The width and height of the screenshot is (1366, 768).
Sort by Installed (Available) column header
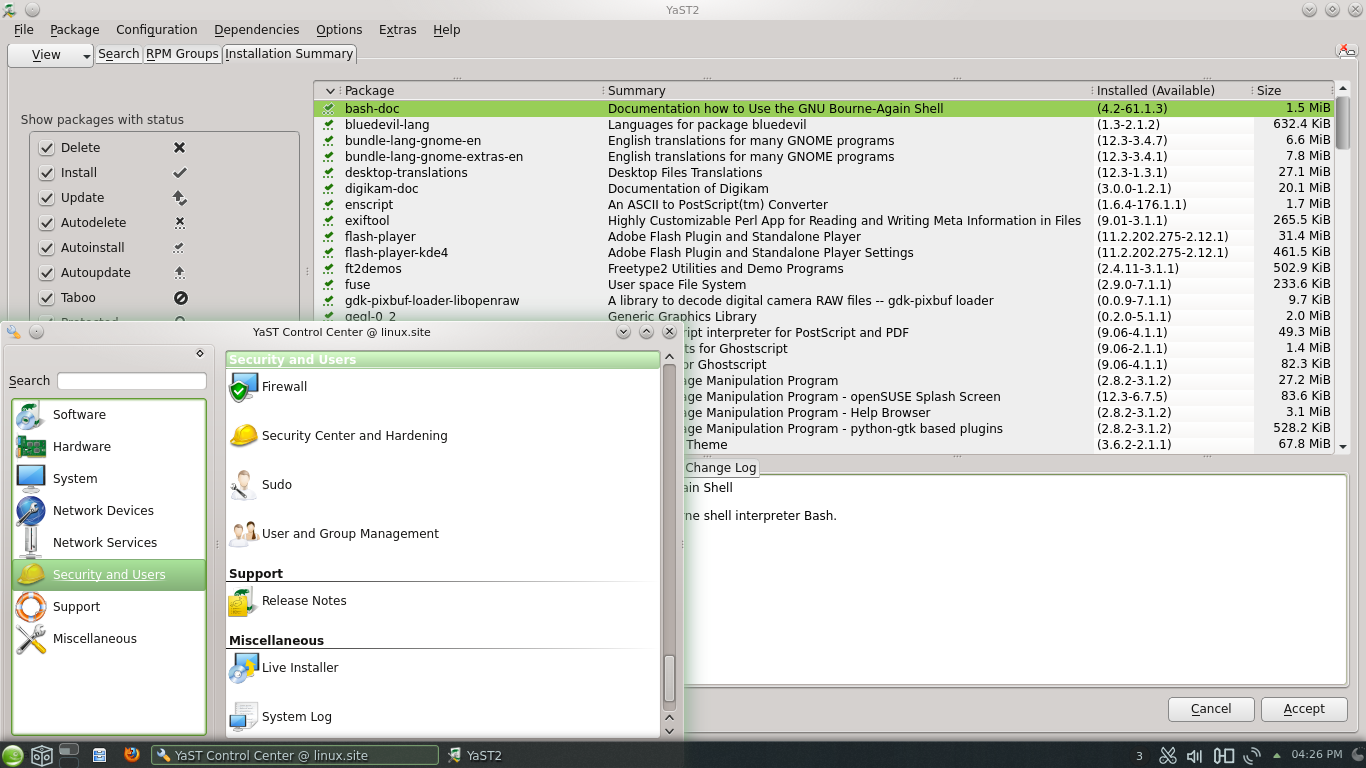click(x=1171, y=90)
